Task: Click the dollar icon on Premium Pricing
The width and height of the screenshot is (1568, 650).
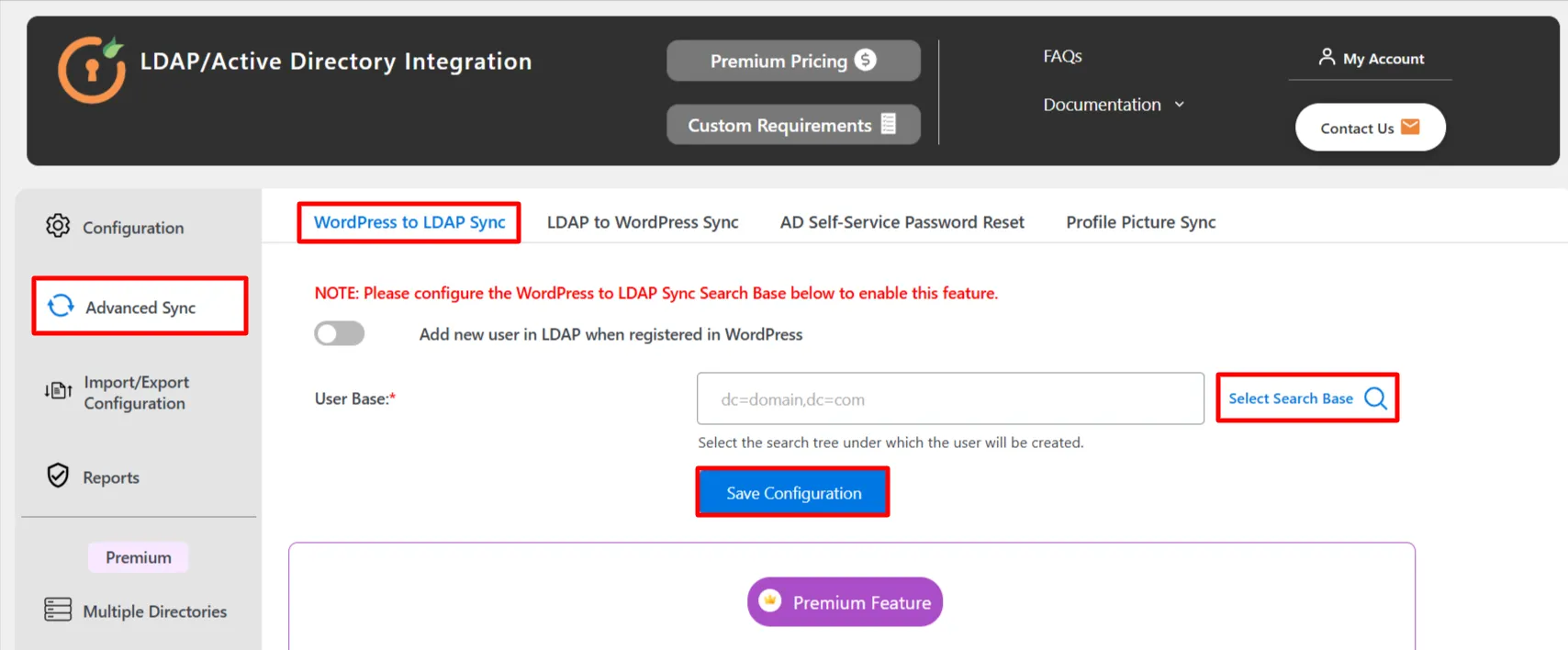Action: [x=864, y=60]
